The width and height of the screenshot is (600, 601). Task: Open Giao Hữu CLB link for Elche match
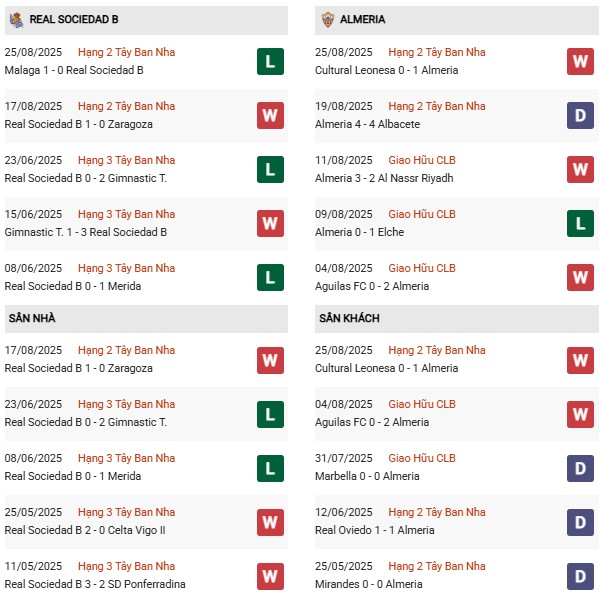click(421, 214)
